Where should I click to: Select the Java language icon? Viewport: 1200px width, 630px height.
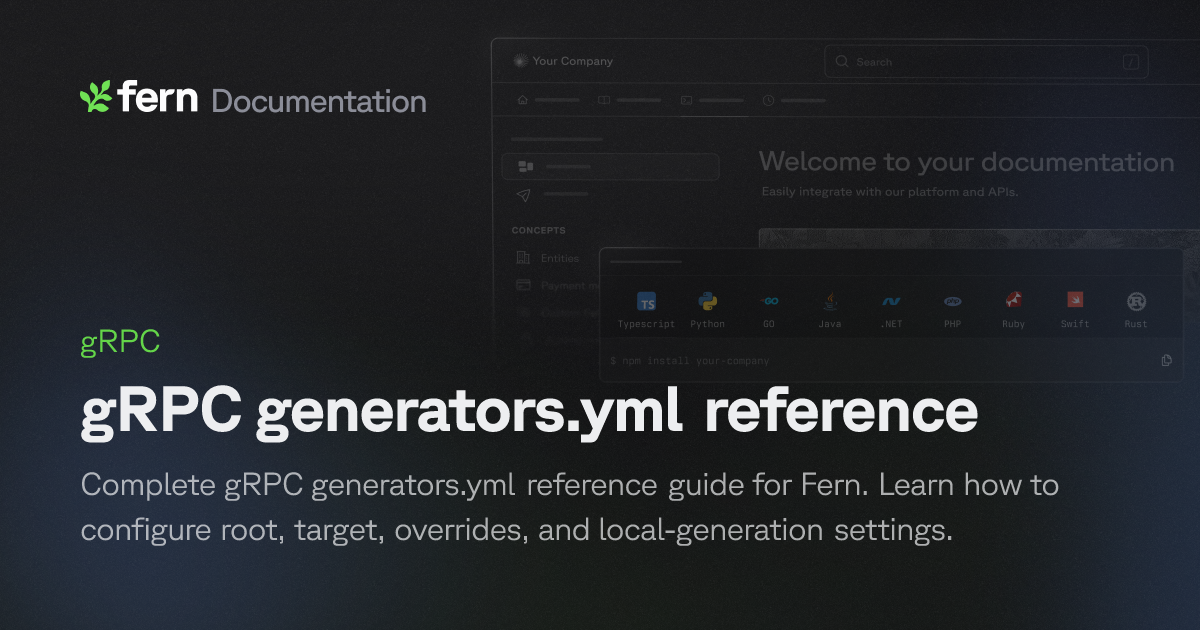click(830, 301)
